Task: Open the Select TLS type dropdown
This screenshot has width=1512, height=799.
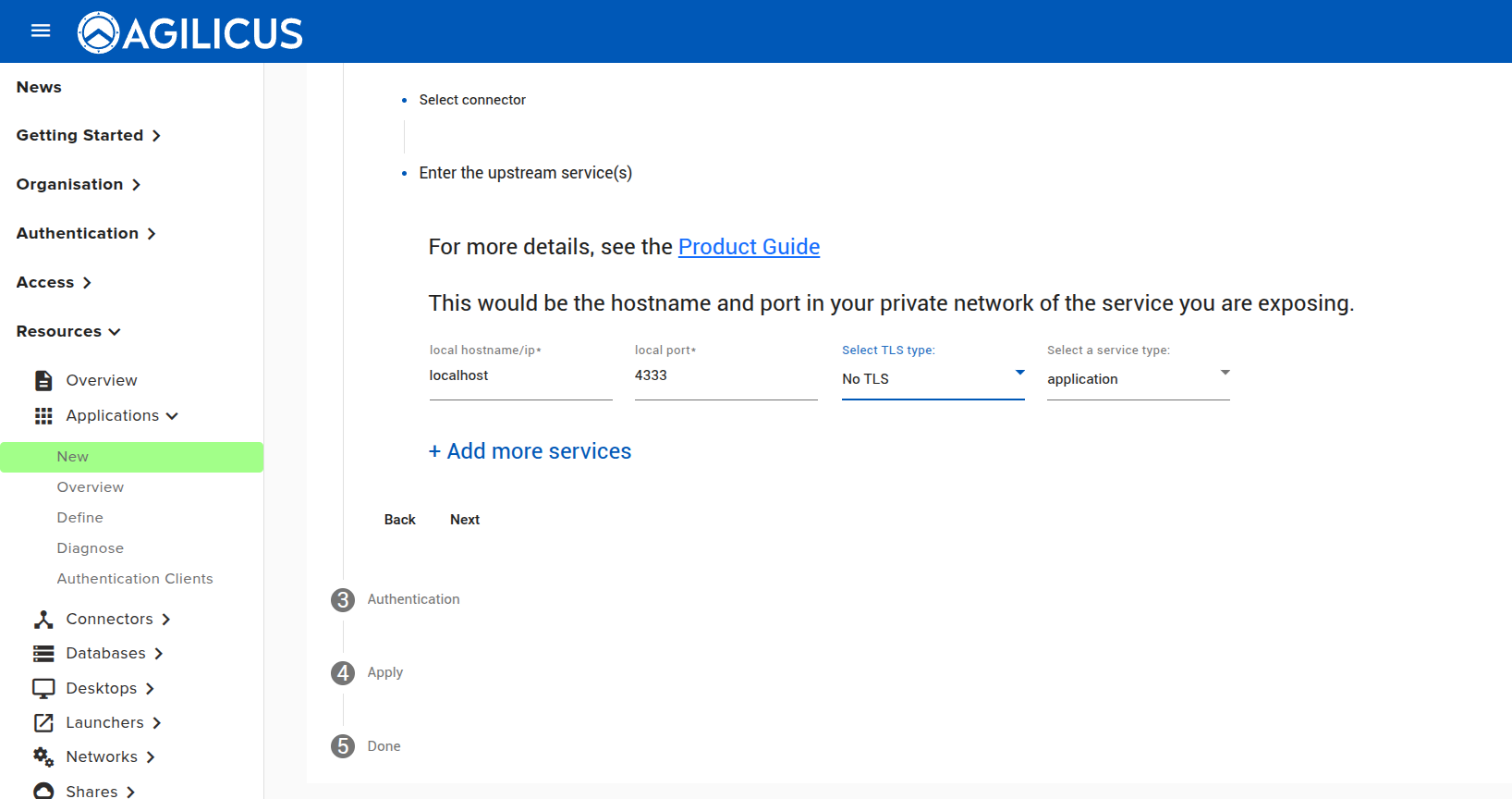Action: click(x=933, y=379)
